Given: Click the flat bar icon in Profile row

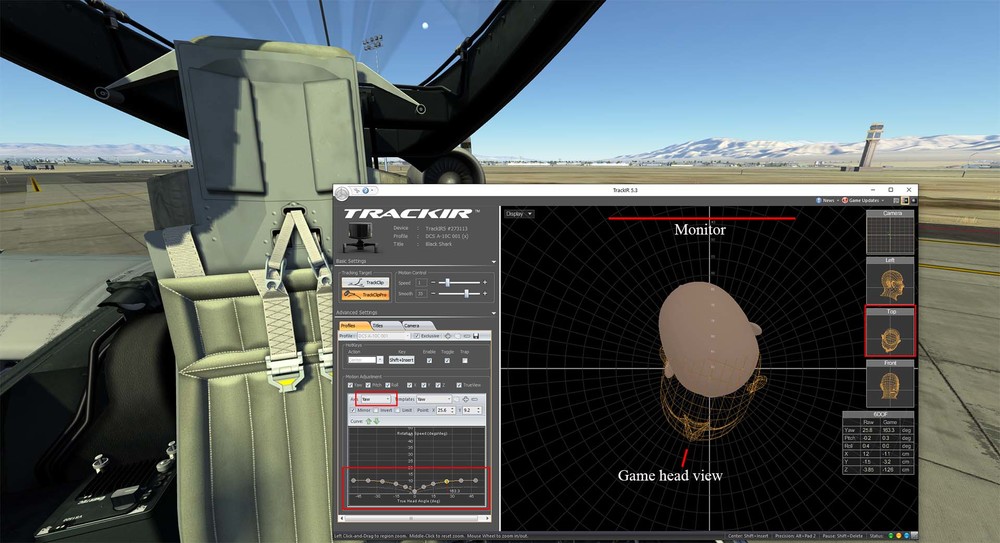Looking at the screenshot, I should pos(467,336).
